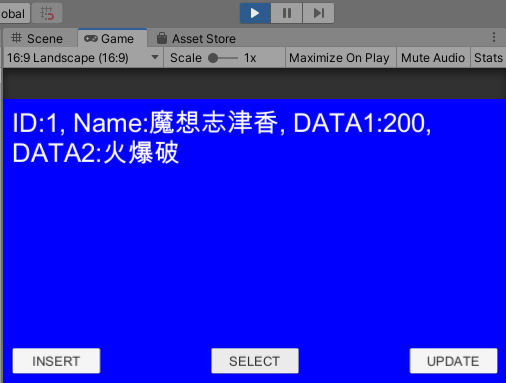Toggle Maximize On Play
Screen dimensions: 506x383
[x=339, y=58]
